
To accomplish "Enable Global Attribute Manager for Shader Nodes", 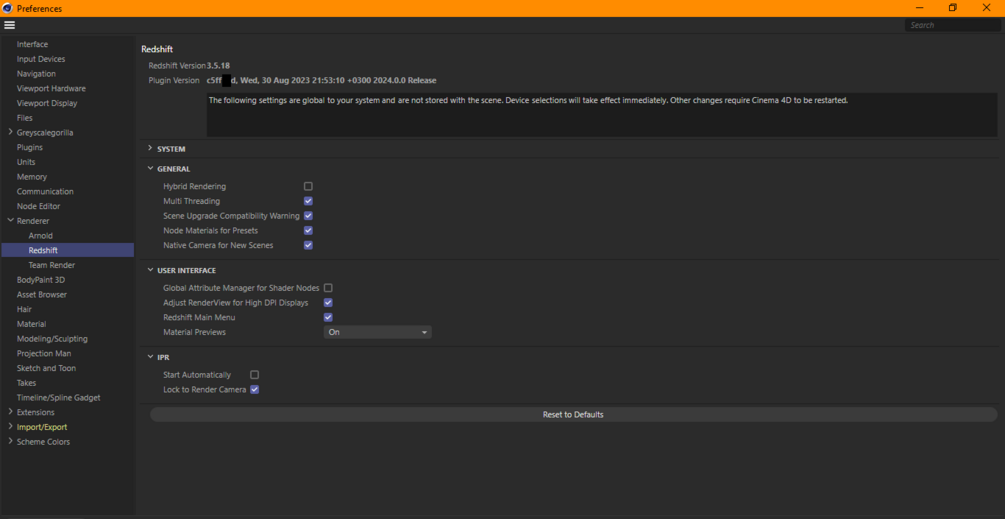I will (x=328, y=288).
